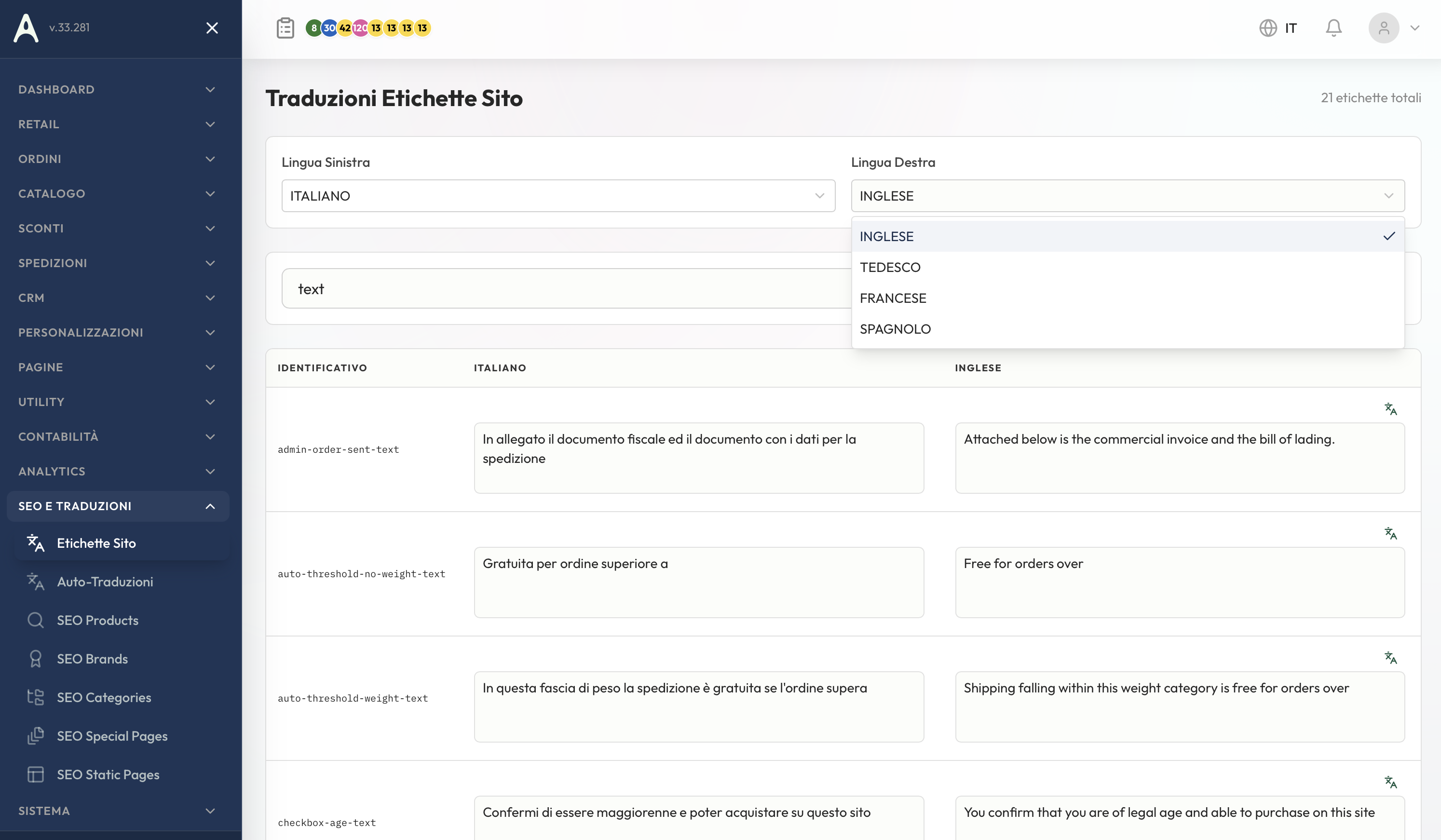Expand the CATALOGO section
The height and width of the screenshot is (840, 1441).
[x=118, y=193]
